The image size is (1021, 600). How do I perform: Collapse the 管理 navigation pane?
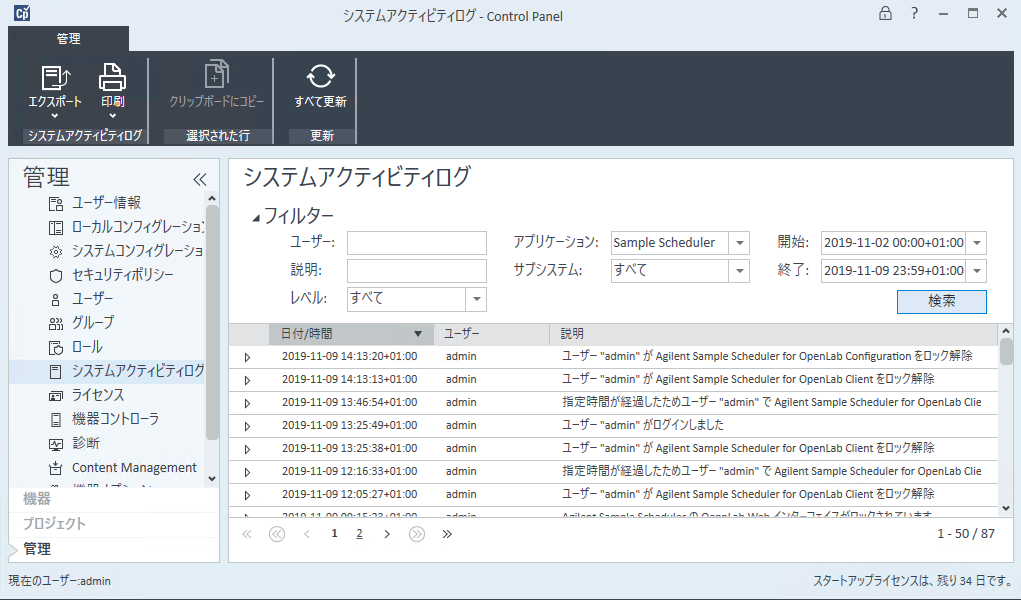[x=199, y=179]
